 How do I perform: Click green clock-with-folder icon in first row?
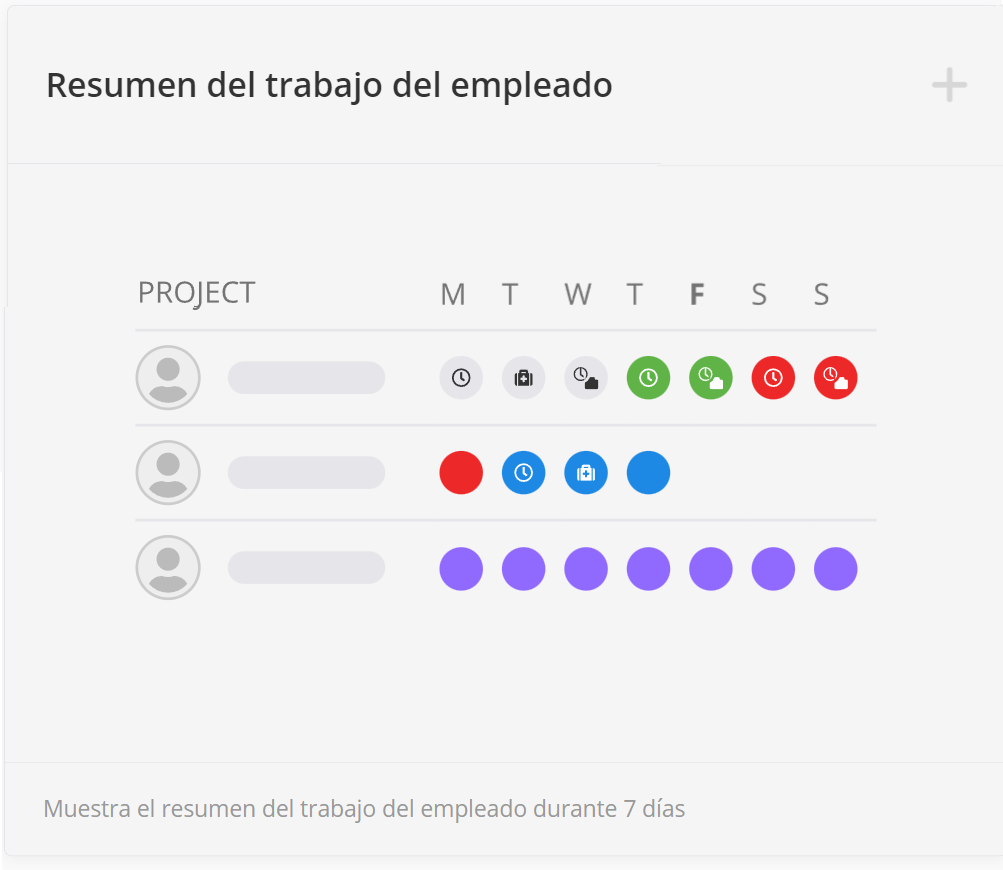[x=711, y=378]
